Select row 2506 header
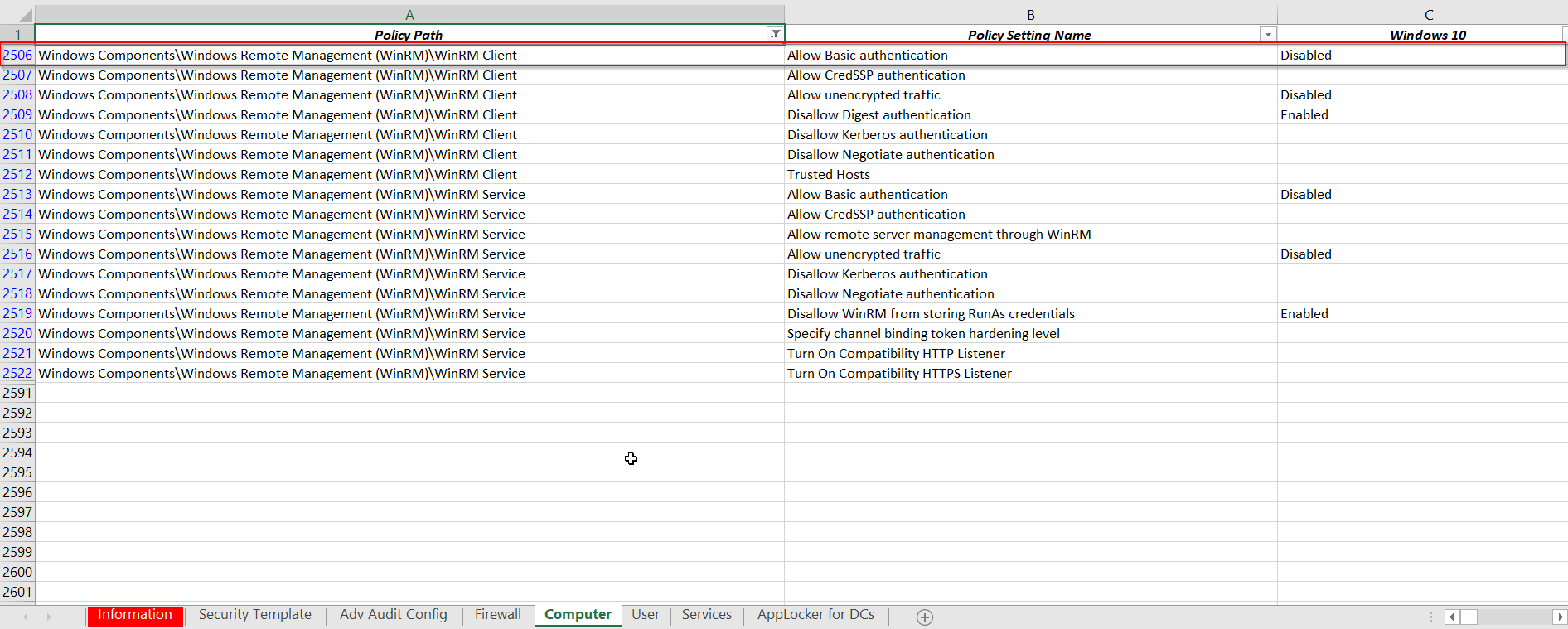Viewport: 1568px width, 629px height. (x=17, y=55)
